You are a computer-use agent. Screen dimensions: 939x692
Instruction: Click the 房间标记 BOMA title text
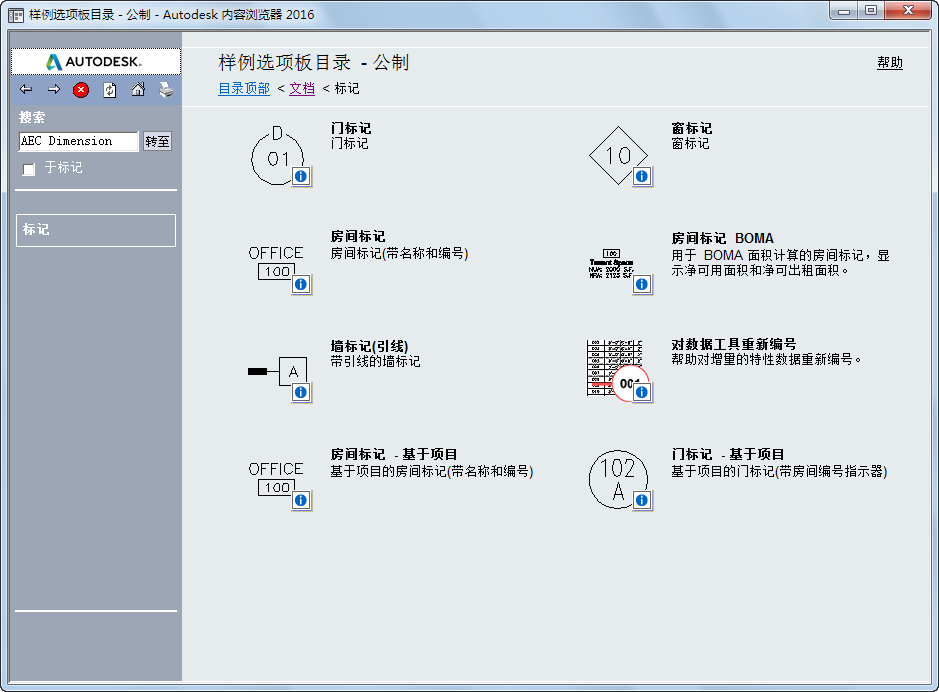[722, 238]
